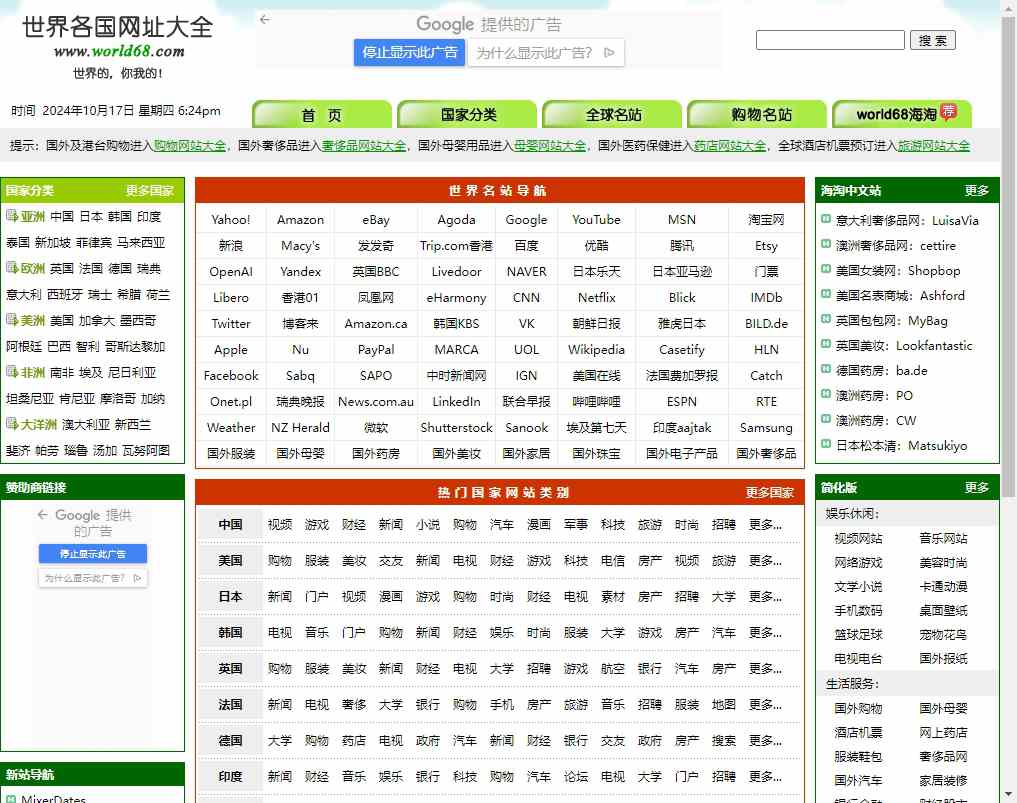
Task: Expand 更多国家 in 国家分类 panel
Action: coord(149,191)
